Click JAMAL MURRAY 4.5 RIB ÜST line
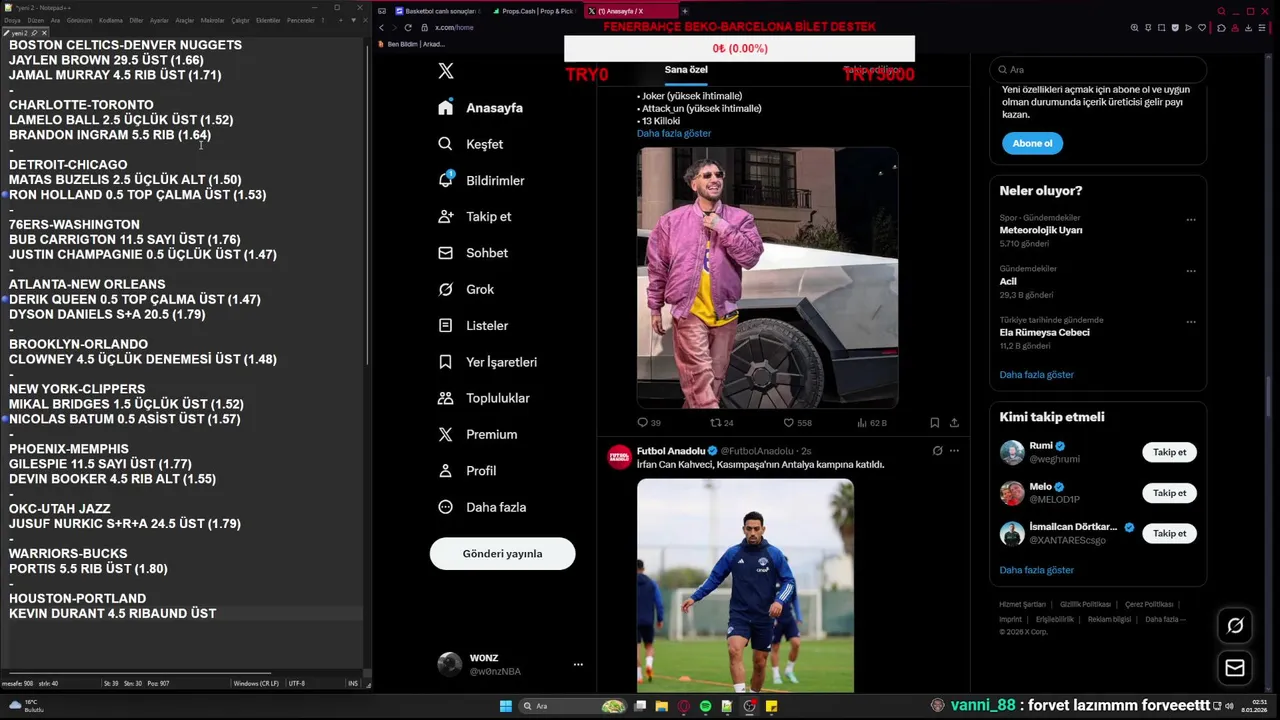Image resolution: width=1280 pixels, height=720 pixels. (115, 75)
